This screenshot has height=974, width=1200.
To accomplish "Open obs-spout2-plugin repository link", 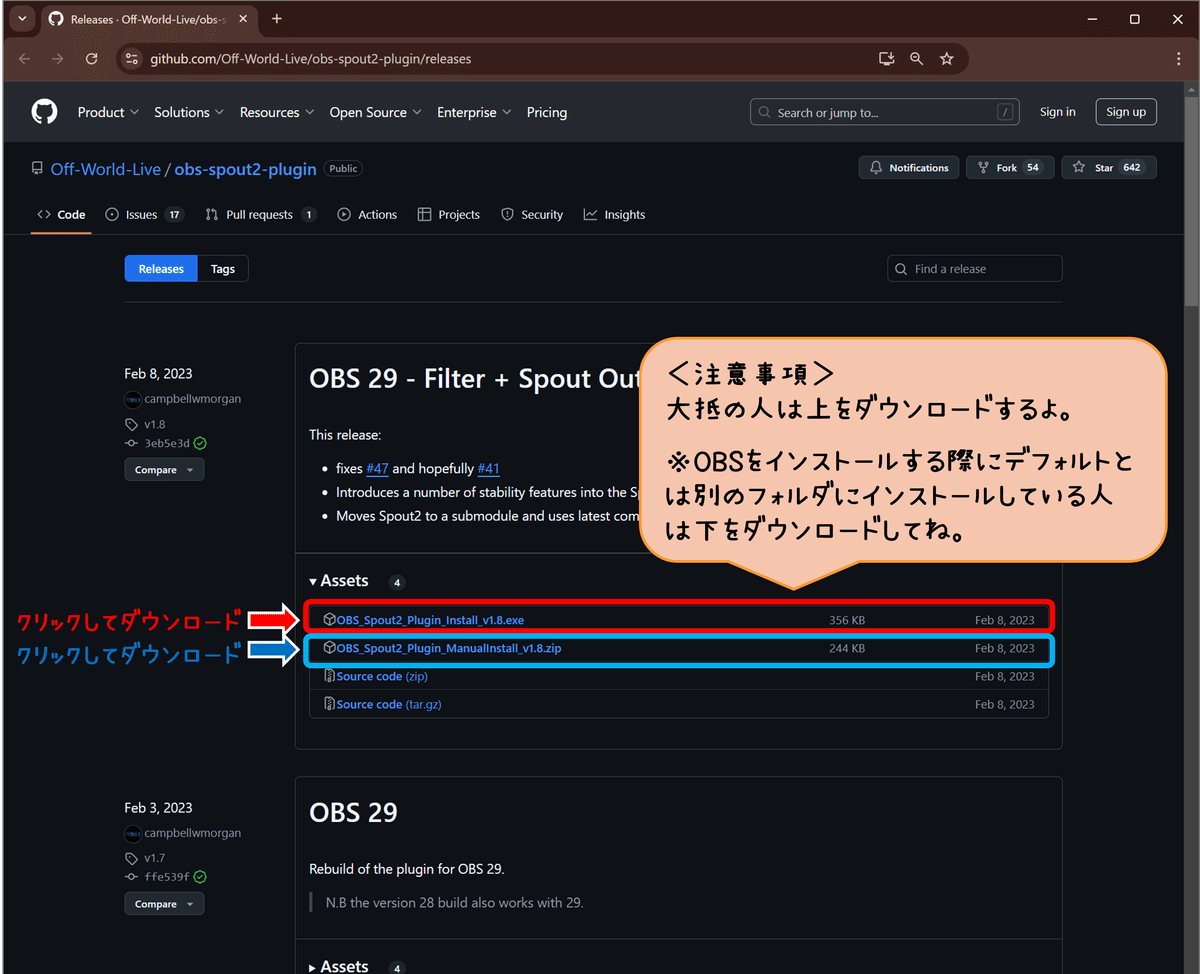I will pyautogui.click(x=245, y=169).
